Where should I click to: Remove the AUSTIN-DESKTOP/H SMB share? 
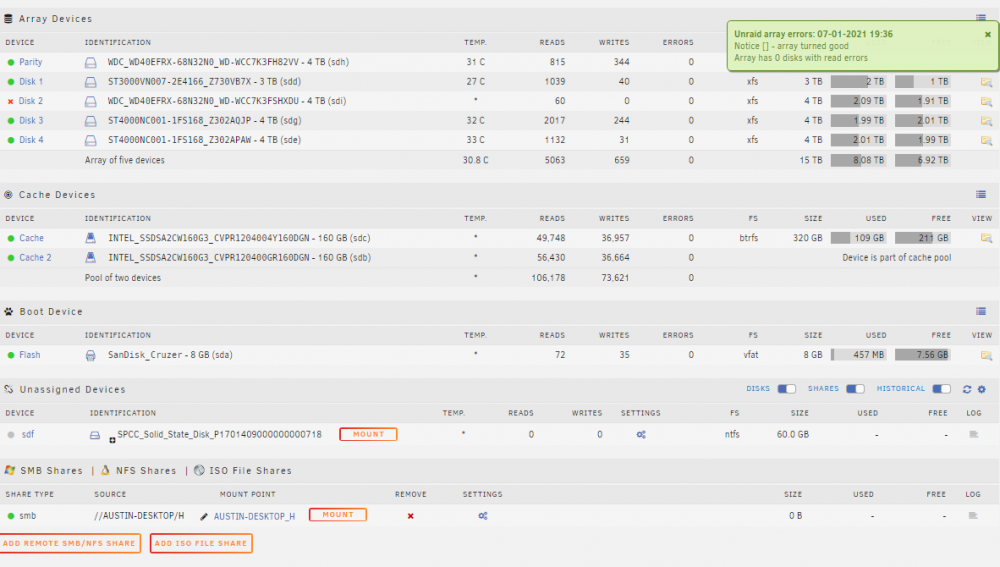click(411, 516)
